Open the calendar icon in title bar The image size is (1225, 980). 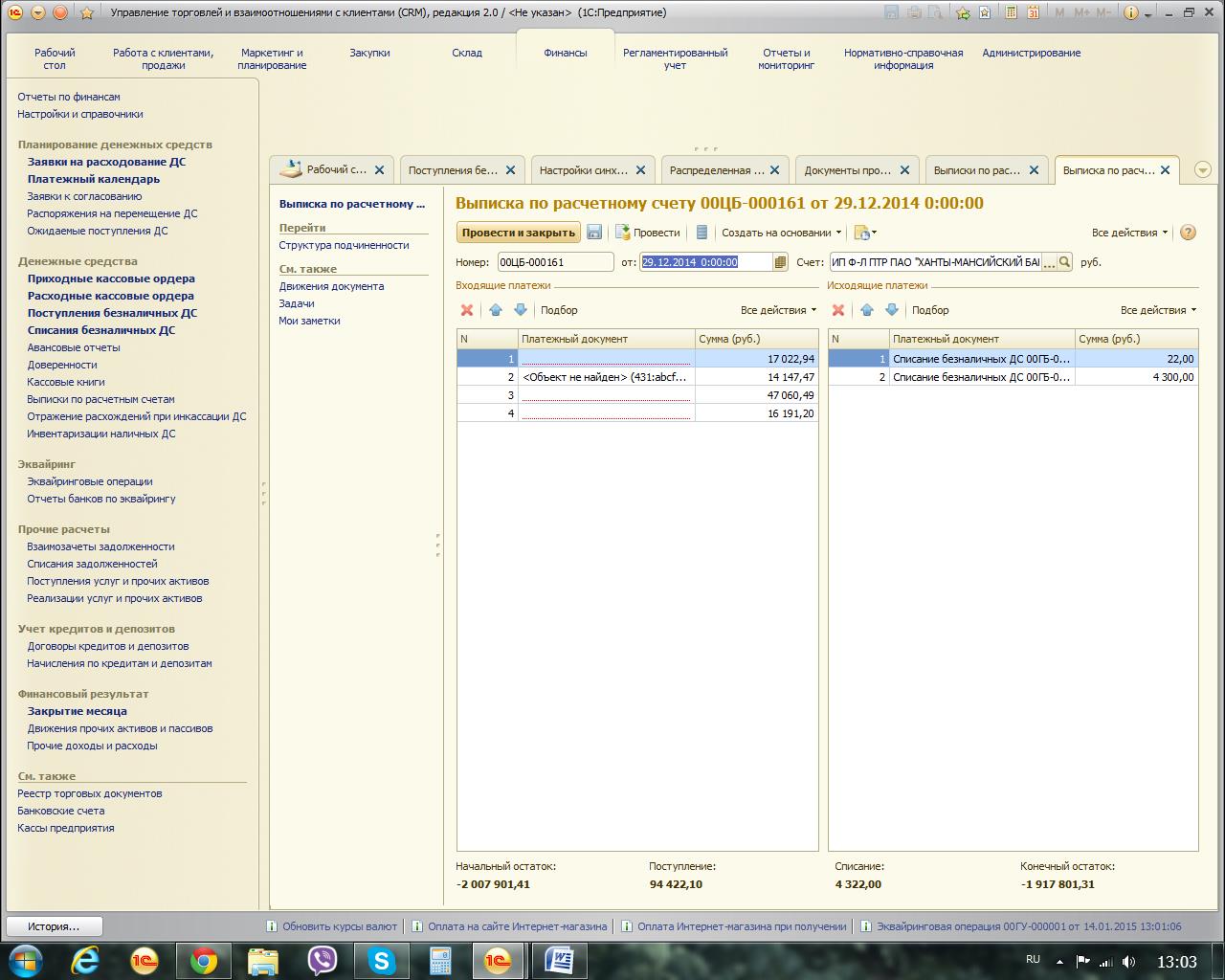tap(1032, 12)
